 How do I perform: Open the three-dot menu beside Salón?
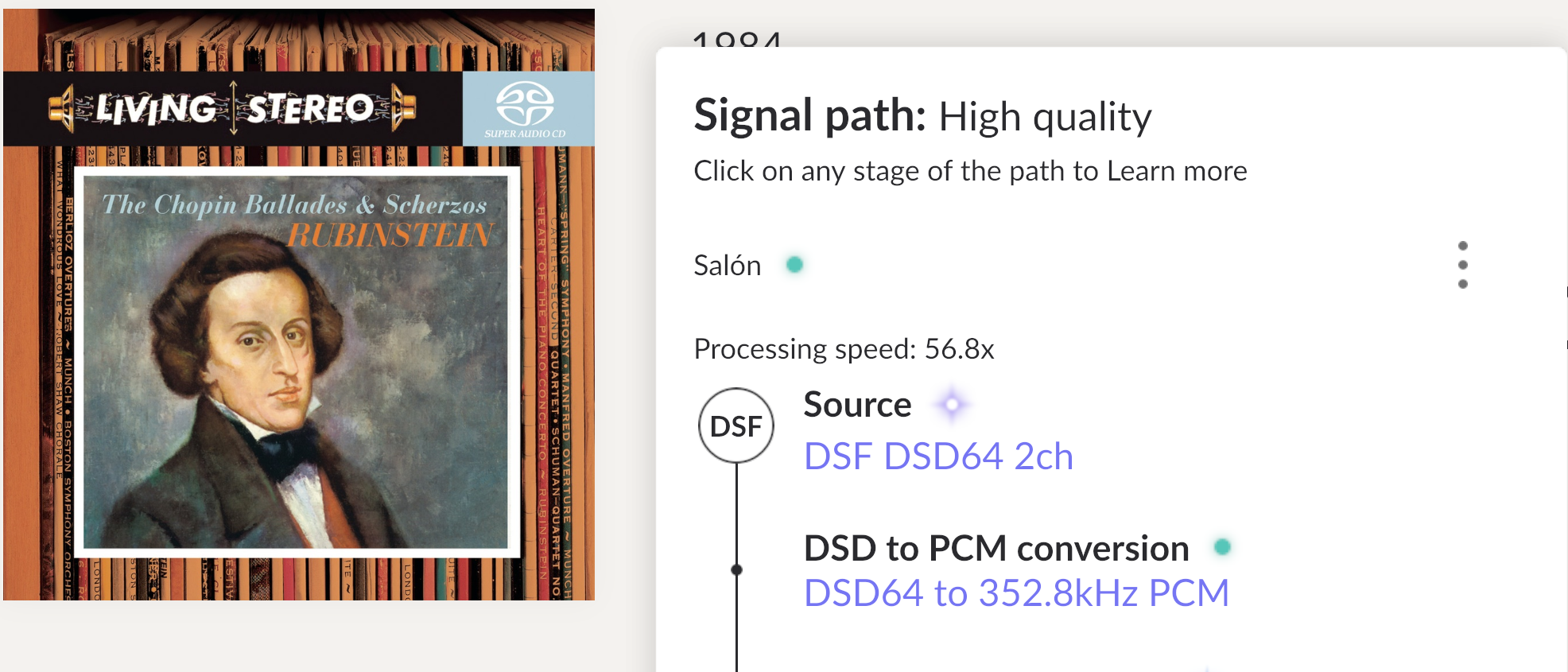click(1462, 265)
